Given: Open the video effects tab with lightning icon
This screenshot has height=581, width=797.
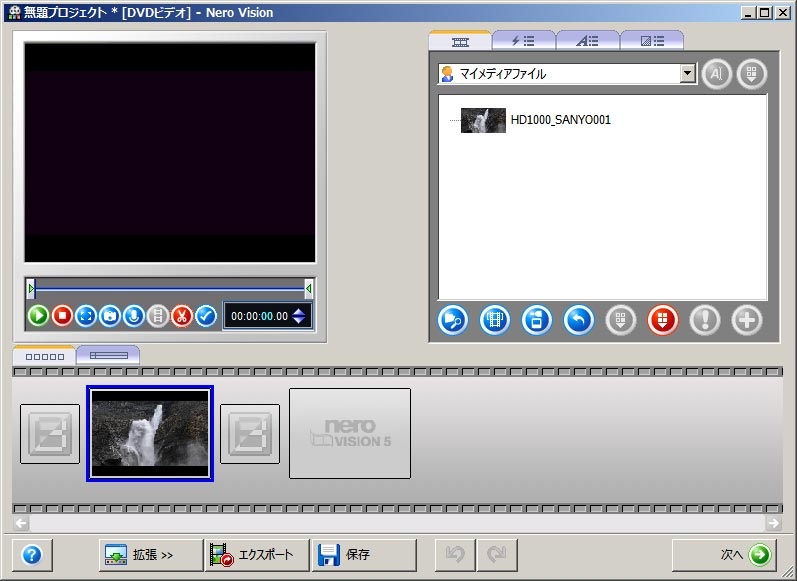Looking at the screenshot, I should (523, 41).
